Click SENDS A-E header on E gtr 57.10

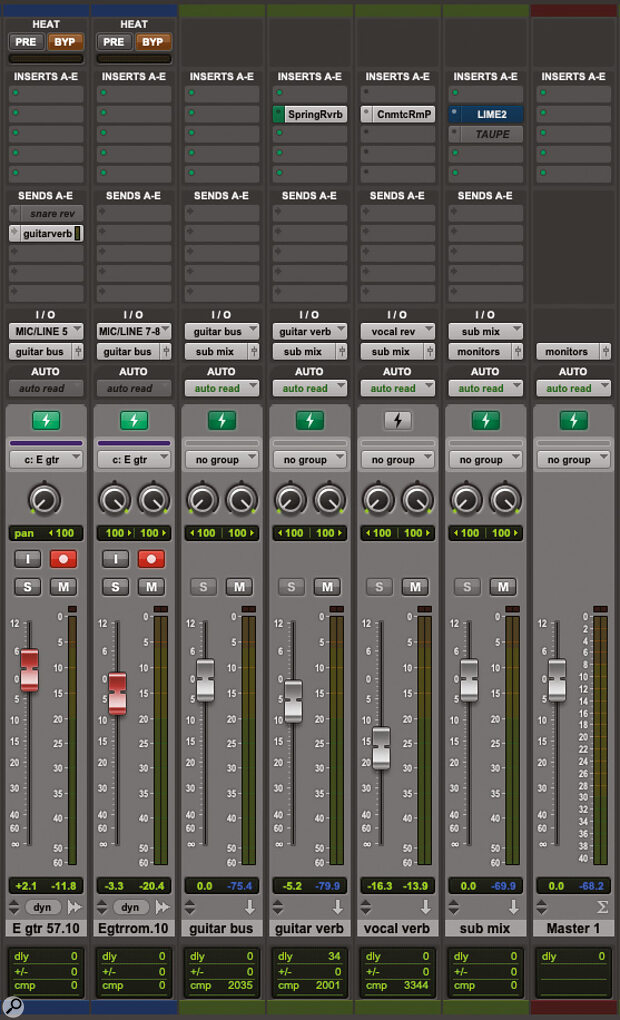[x=46, y=195]
